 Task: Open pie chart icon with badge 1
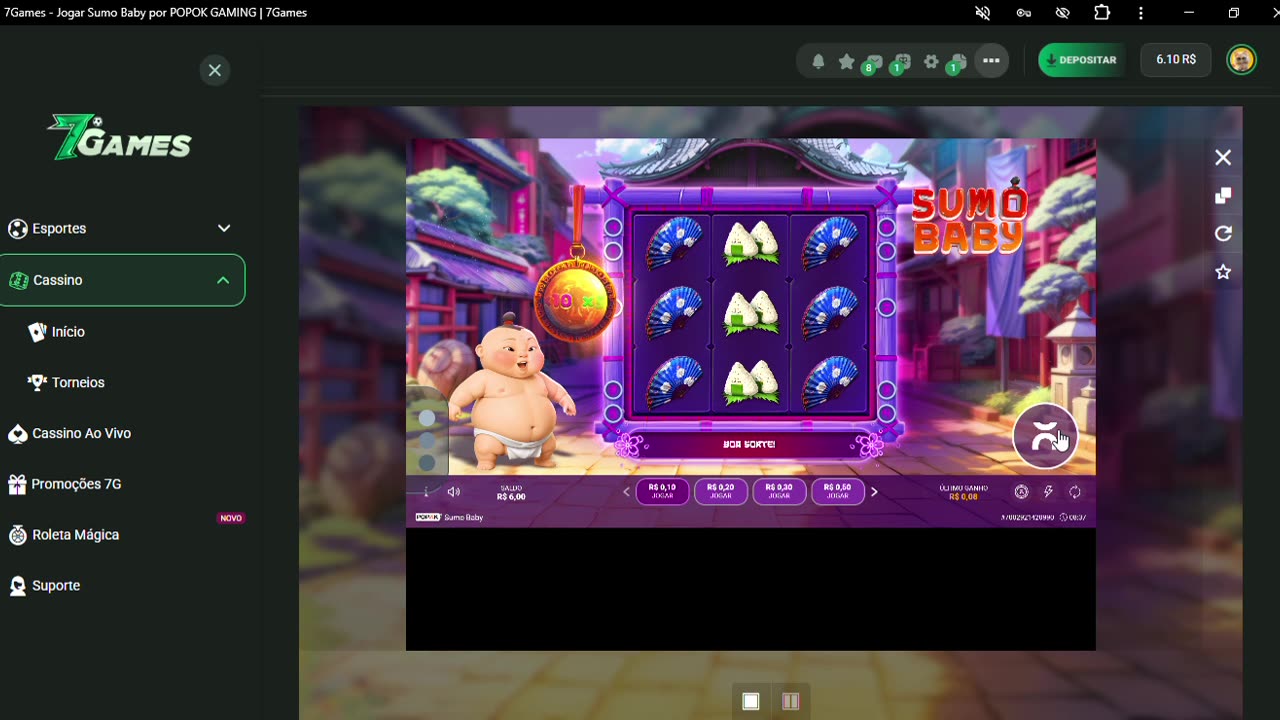tap(957, 62)
